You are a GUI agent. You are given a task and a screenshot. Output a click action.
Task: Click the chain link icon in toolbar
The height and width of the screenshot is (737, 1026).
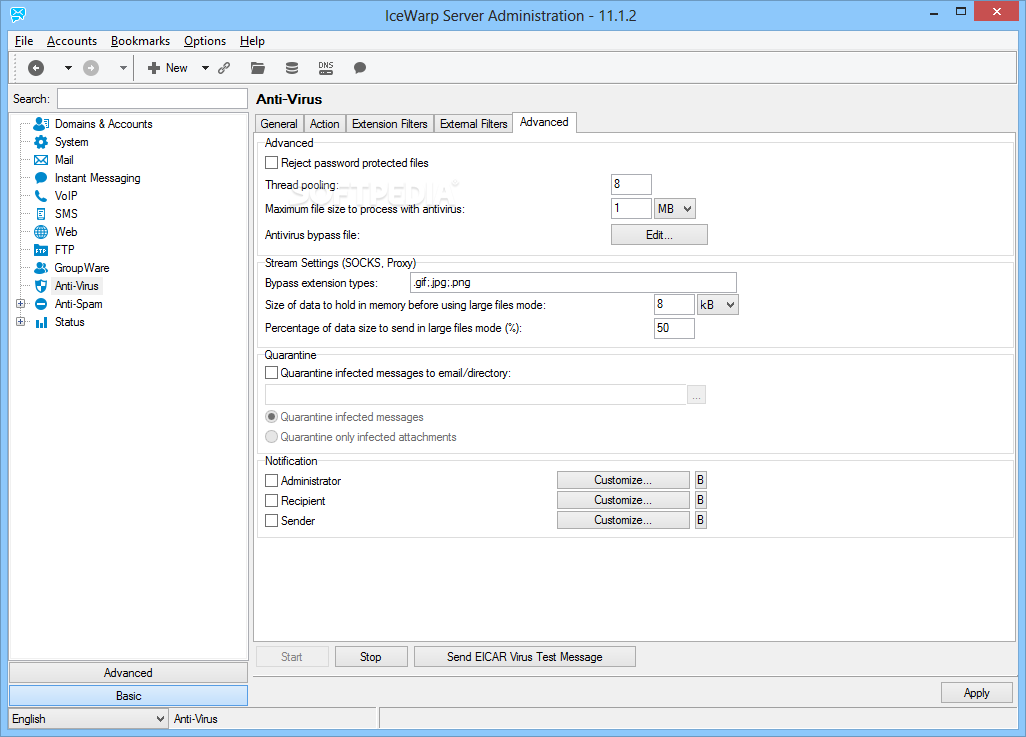click(224, 67)
